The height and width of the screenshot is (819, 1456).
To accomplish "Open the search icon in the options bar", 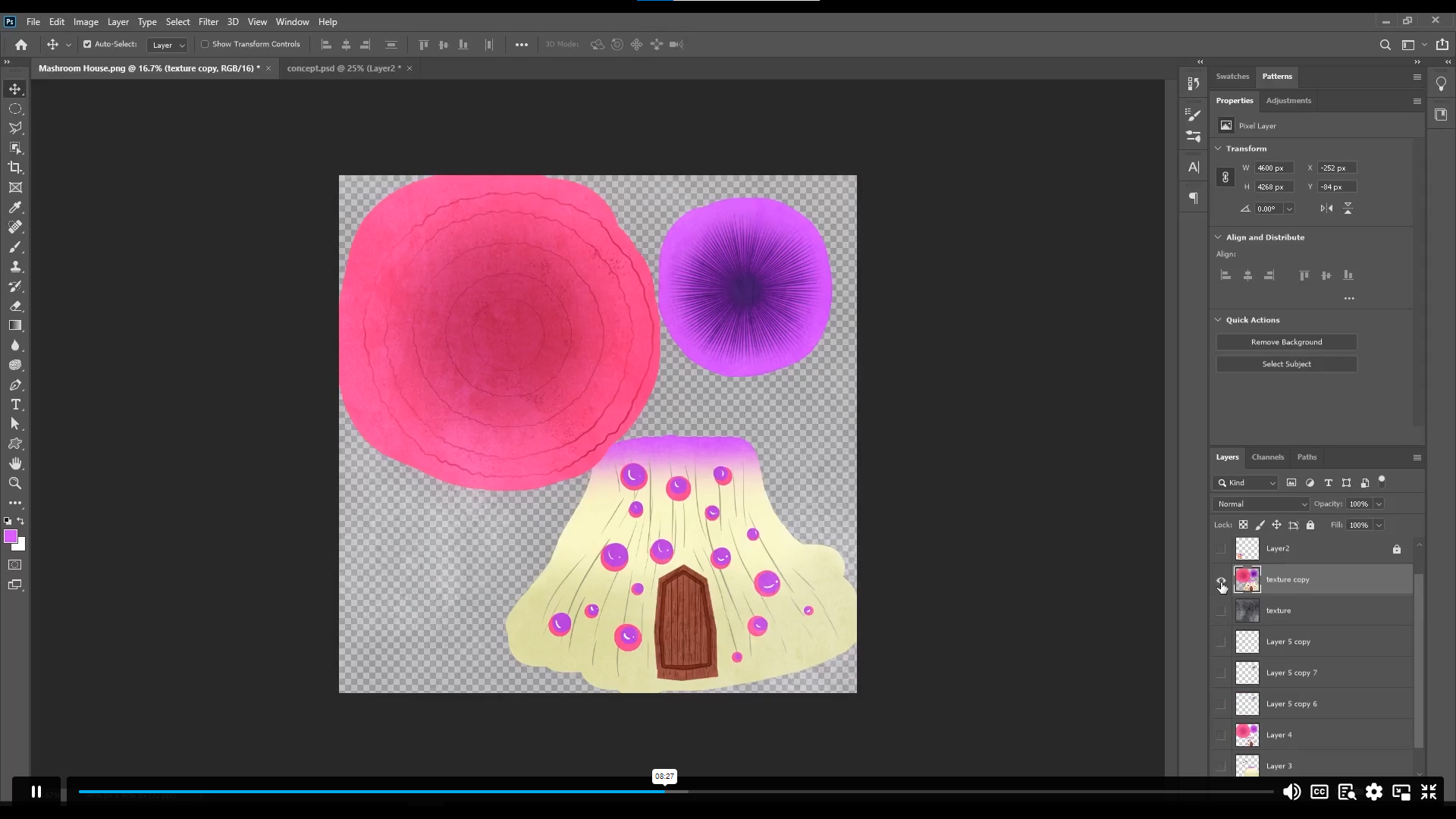I will click(1385, 45).
